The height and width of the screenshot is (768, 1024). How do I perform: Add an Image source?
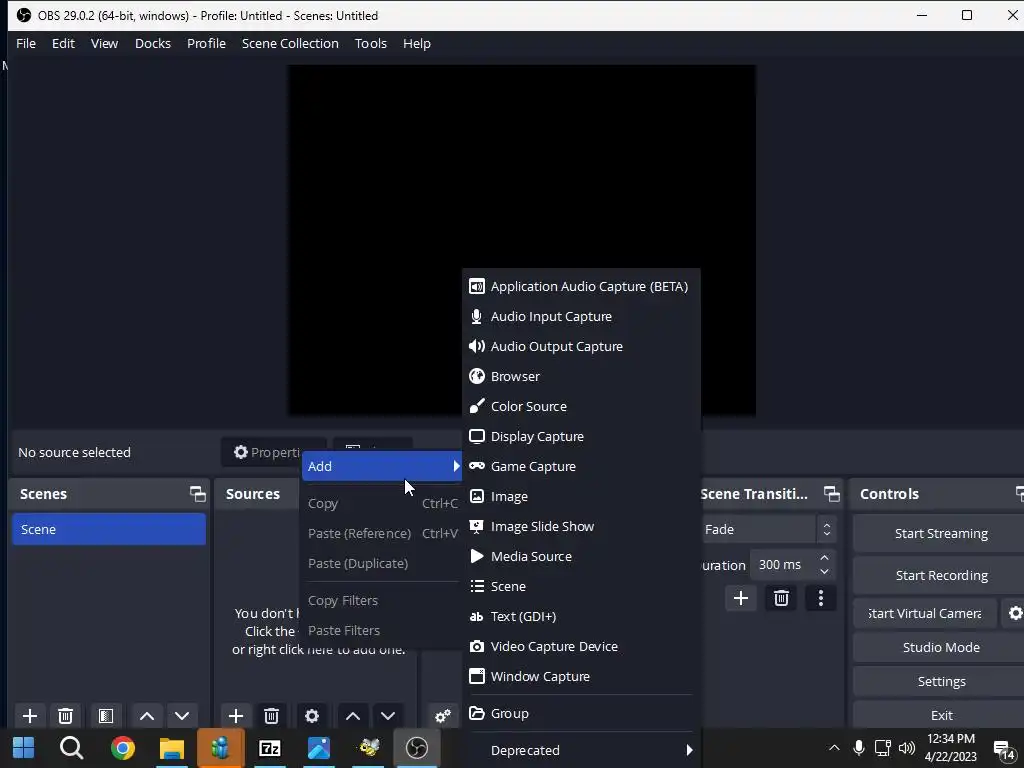[x=581, y=496]
